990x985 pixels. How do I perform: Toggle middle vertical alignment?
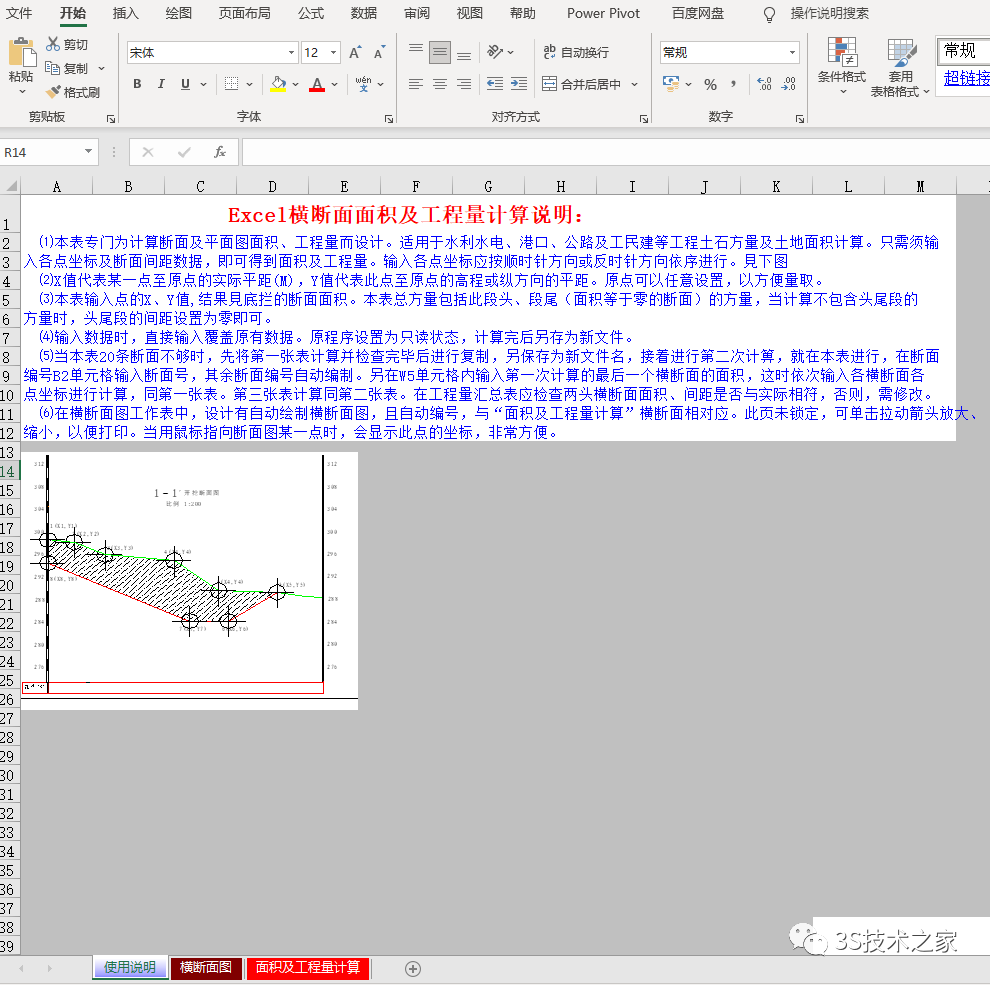click(x=440, y=53)
